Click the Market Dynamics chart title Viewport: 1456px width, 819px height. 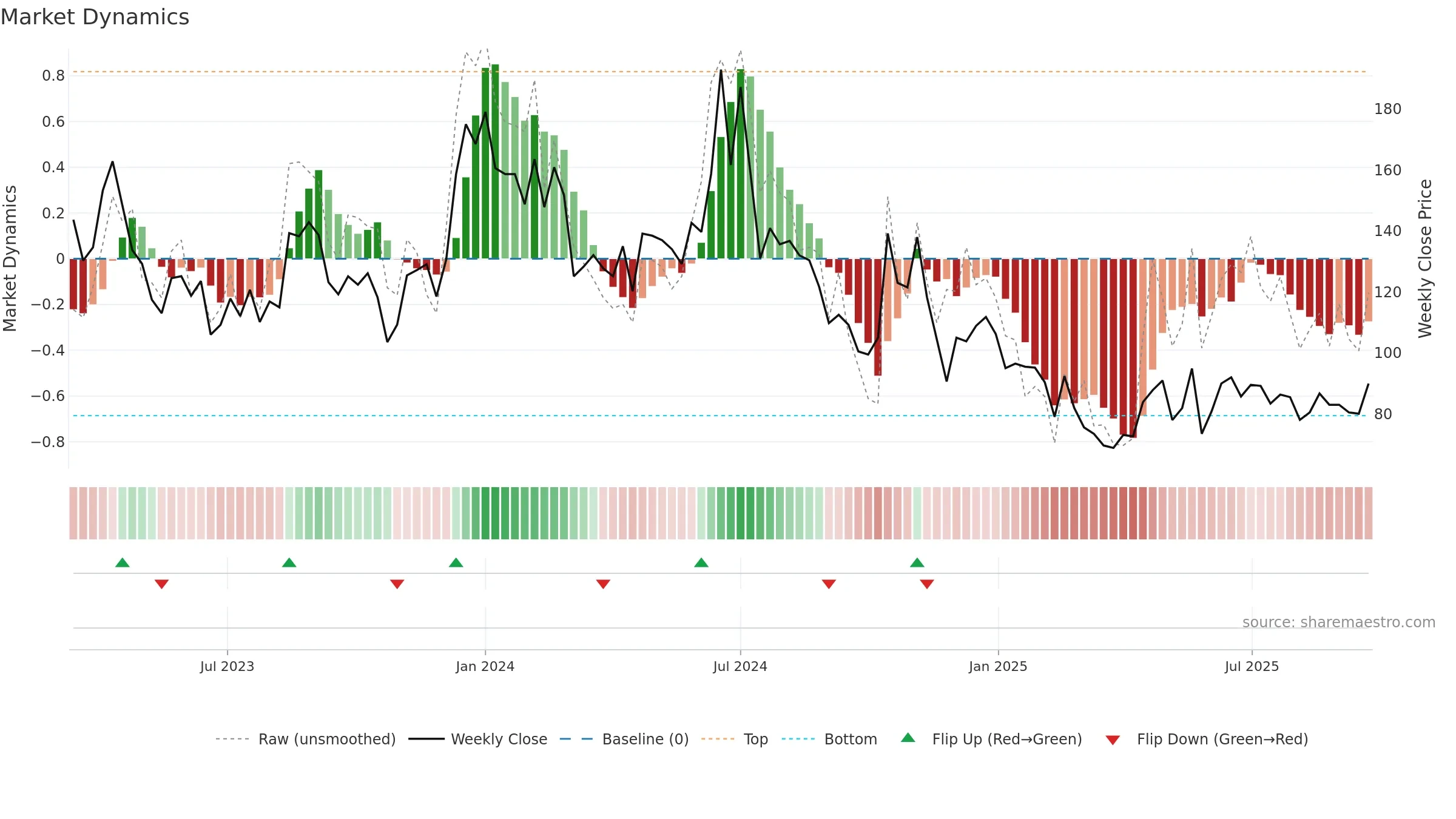point(95,17)
